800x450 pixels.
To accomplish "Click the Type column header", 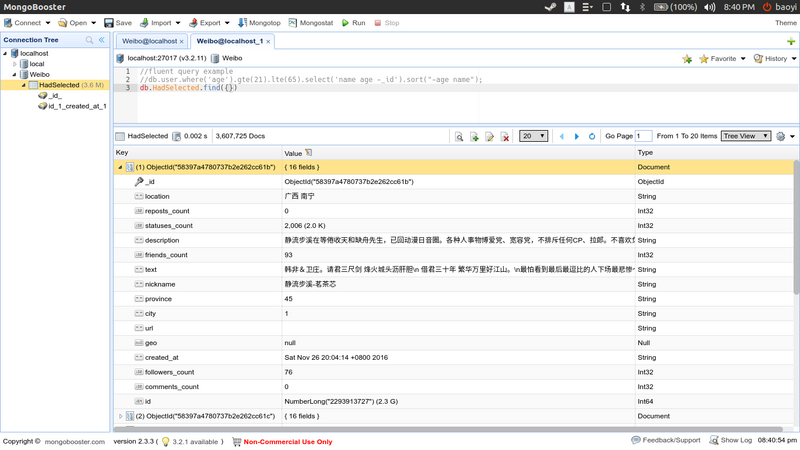I will 714,153.
